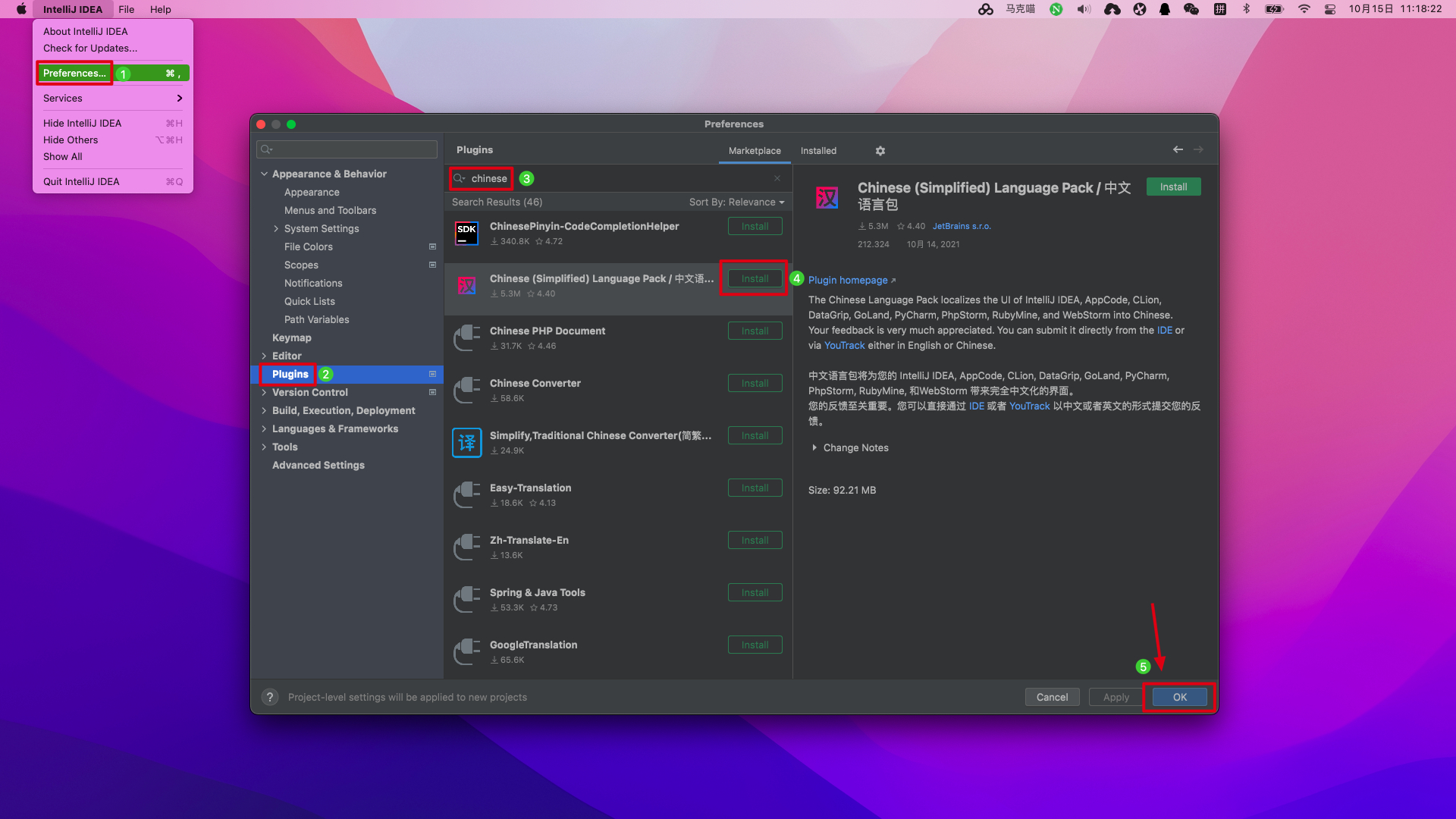
Task: Click Spring & Java Tools plug icon
Action: [466, 600]
